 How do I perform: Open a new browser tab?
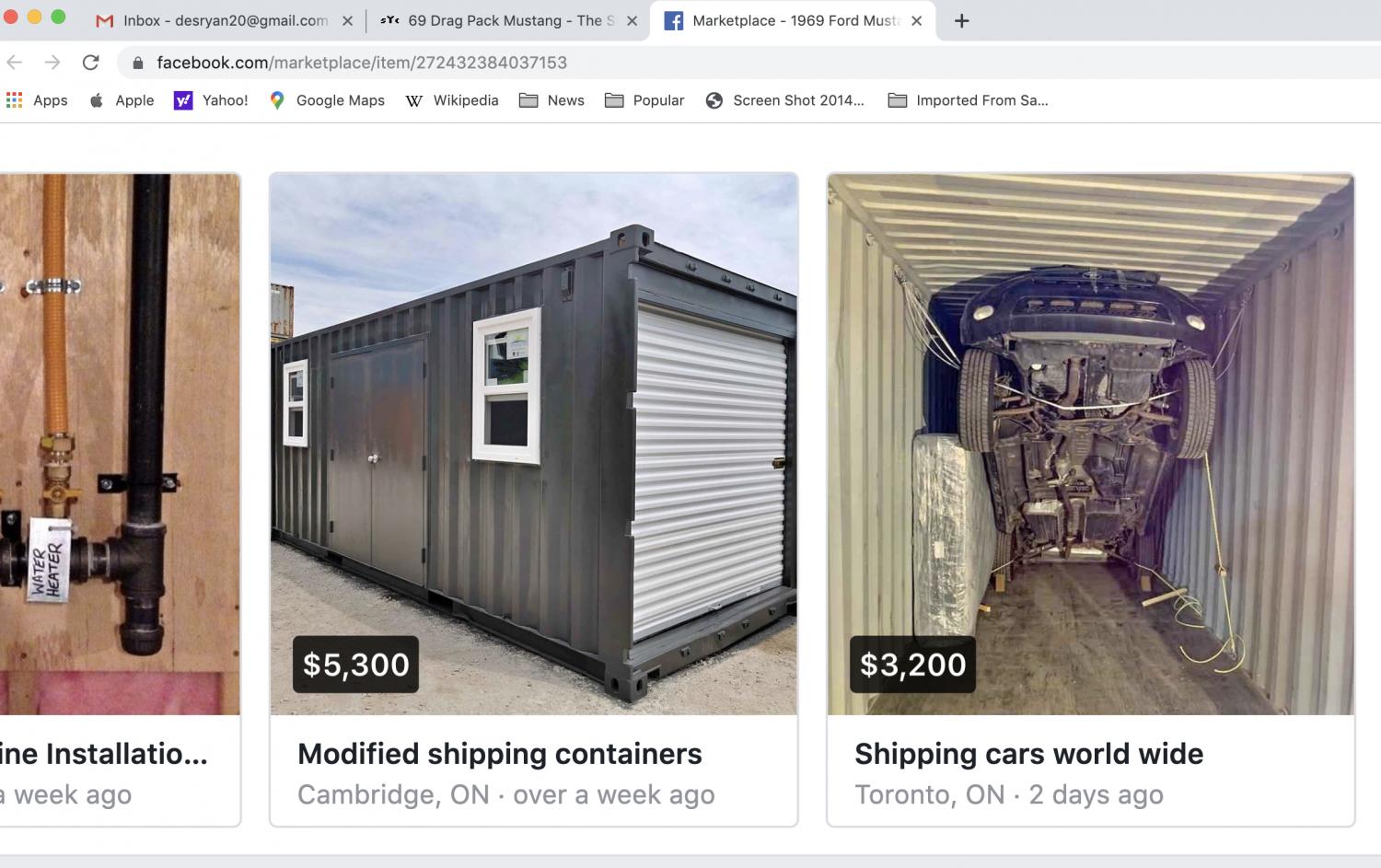[x=961, y=21]
